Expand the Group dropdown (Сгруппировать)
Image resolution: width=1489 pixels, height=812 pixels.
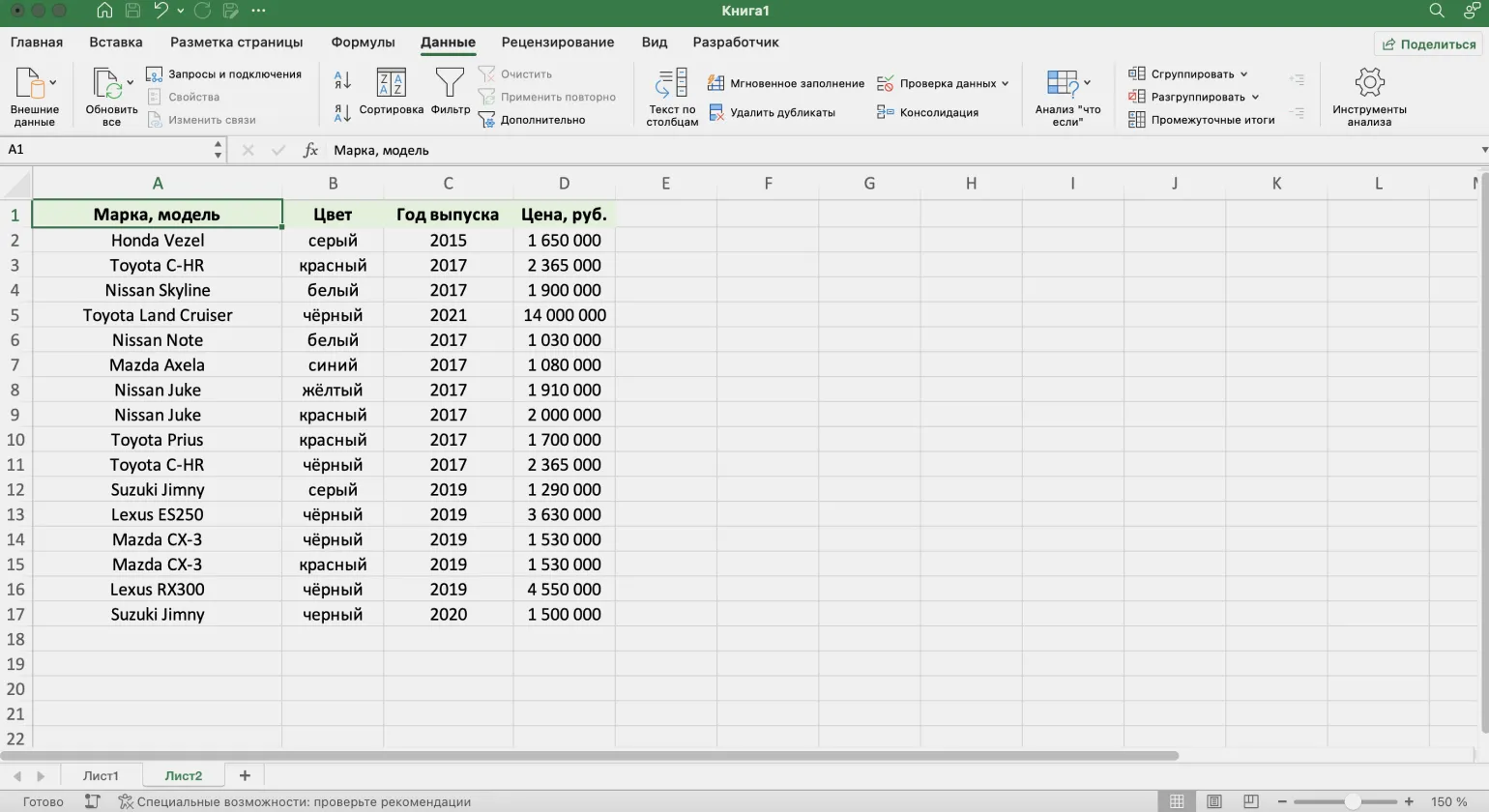click(x=1243, y=74)
